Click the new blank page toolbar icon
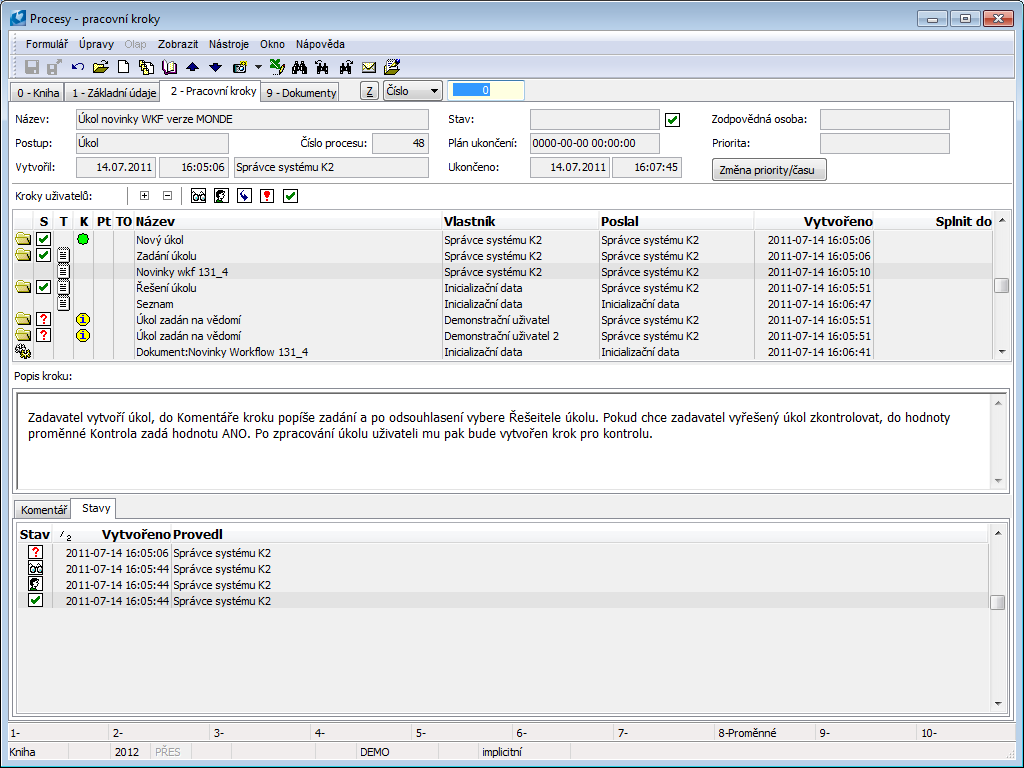Viewport: 1024px width, 768px height. (x=124, y=67)
